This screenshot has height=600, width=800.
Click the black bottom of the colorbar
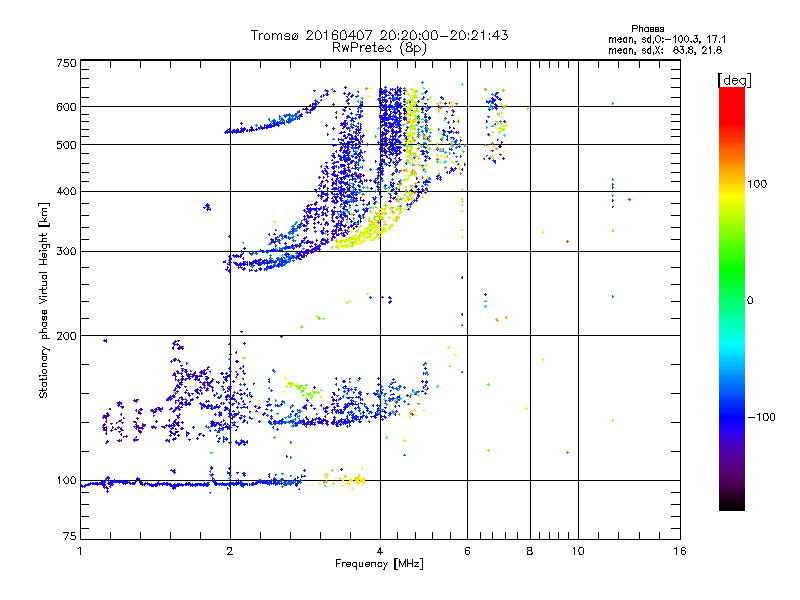click(732, 503)
